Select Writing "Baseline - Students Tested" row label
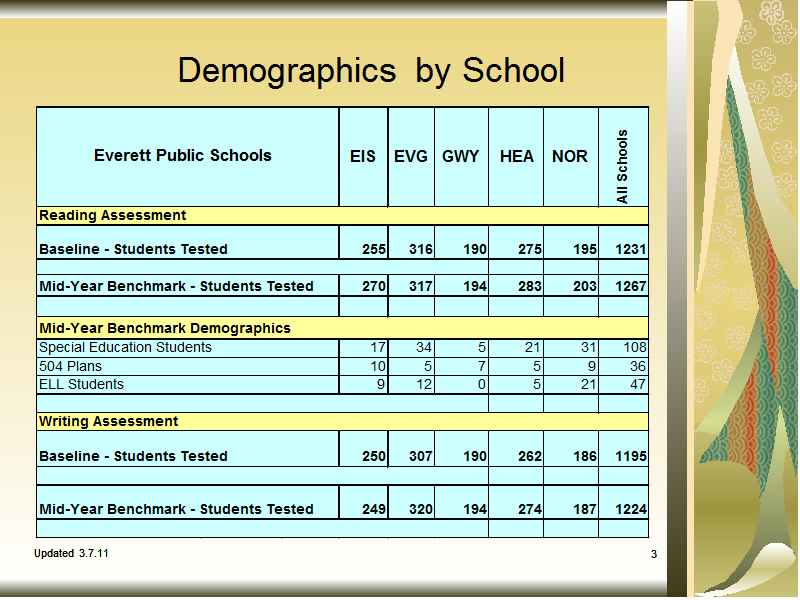The width and height of the screenshot is (800, 600). pos(133,456)
